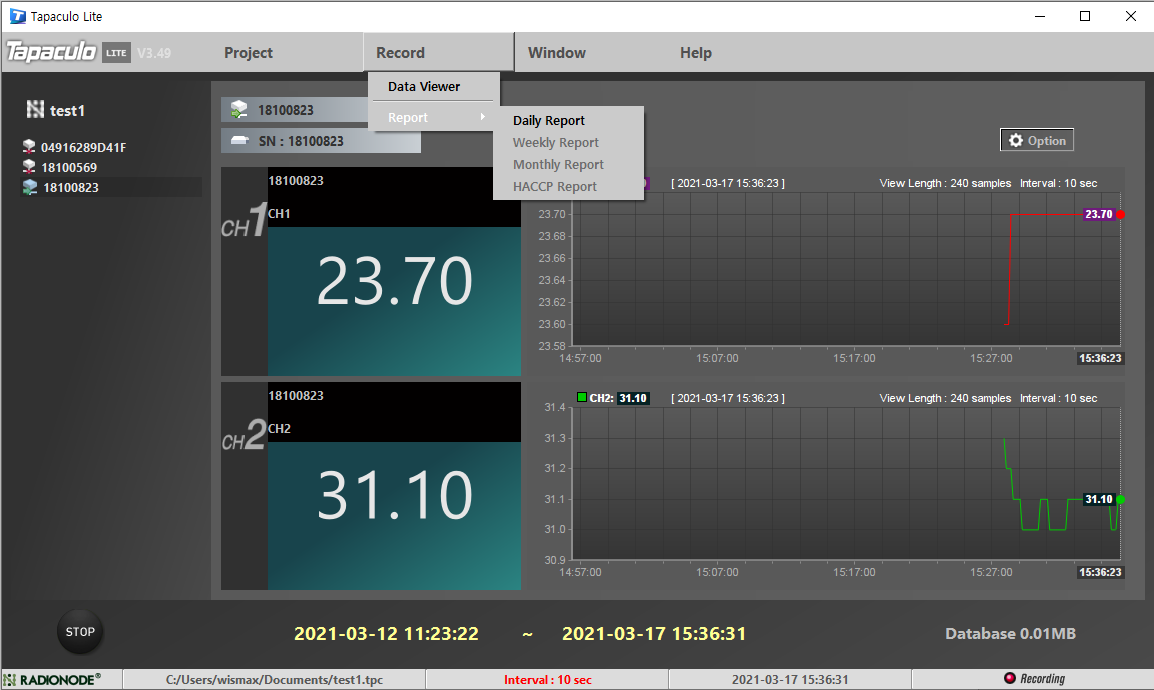1154x690 pixels.
Task: Click the CH2 value tile showing 31.10
Action: click(394, 516)
